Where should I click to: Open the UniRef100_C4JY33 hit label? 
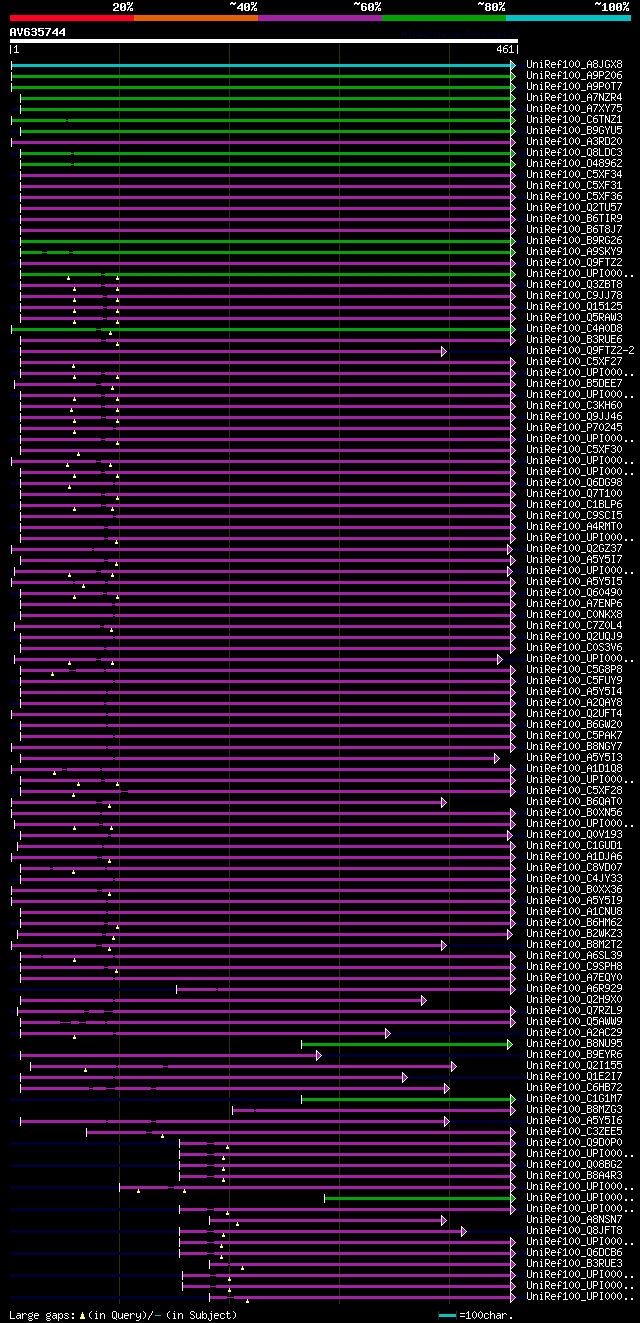click(x=575, y=878)
